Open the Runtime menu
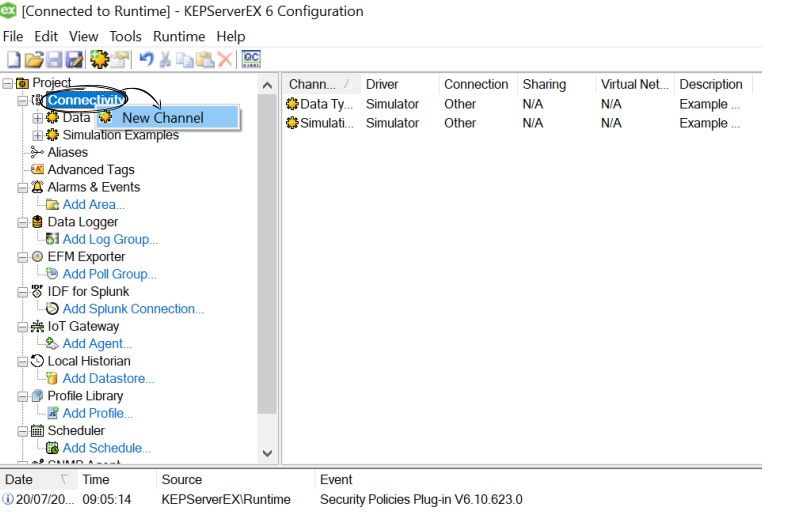This screenshot has width=787, height=515. pyautogui.click(x=178, y=36)
